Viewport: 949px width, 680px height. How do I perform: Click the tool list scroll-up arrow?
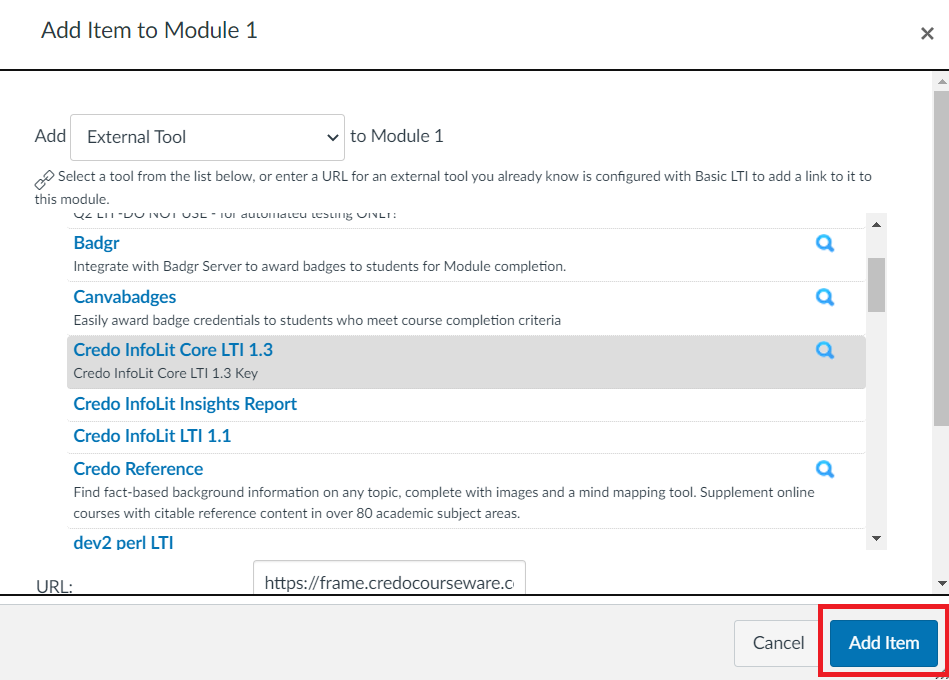(876, 224)
